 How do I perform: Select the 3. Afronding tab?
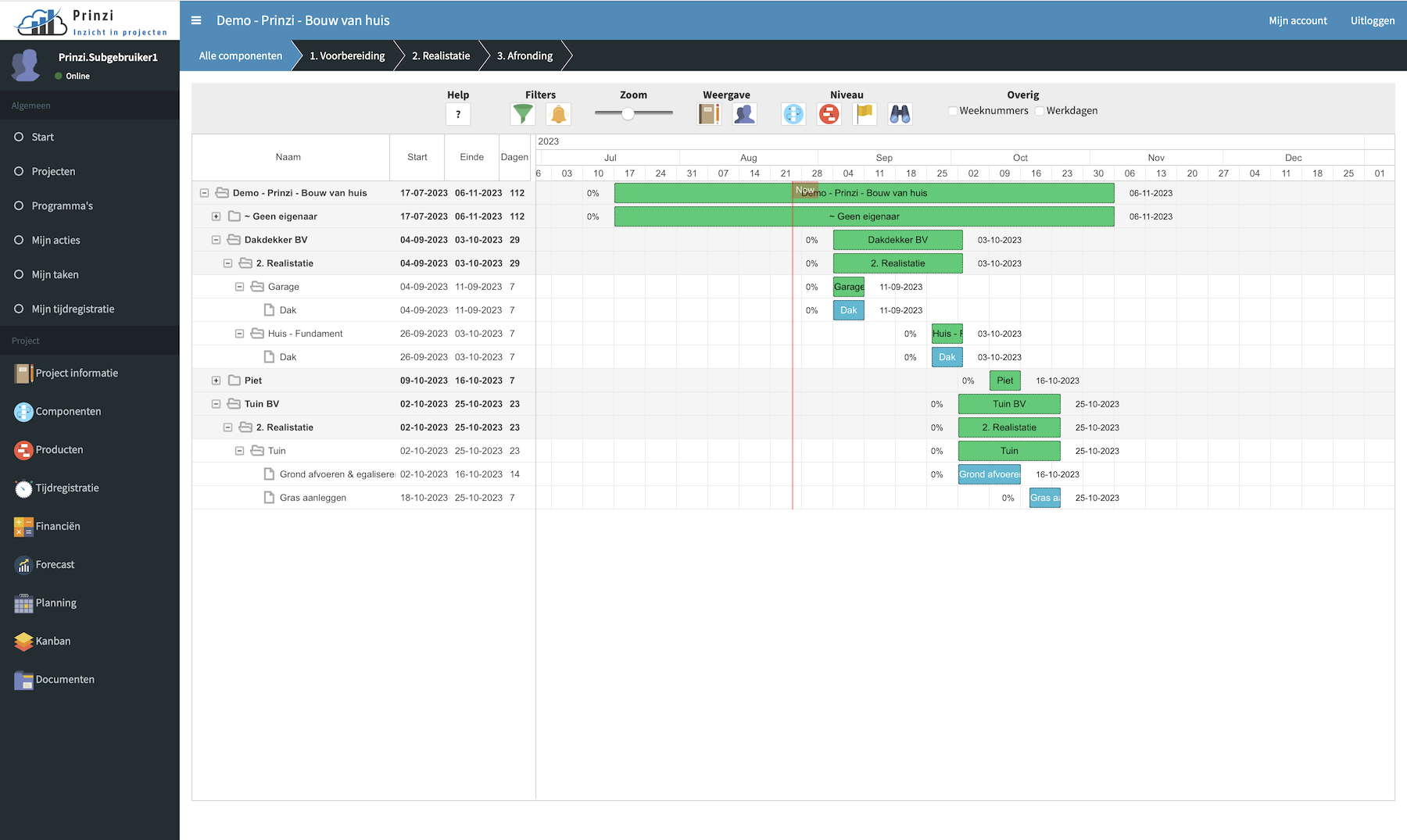pos(524,55)
